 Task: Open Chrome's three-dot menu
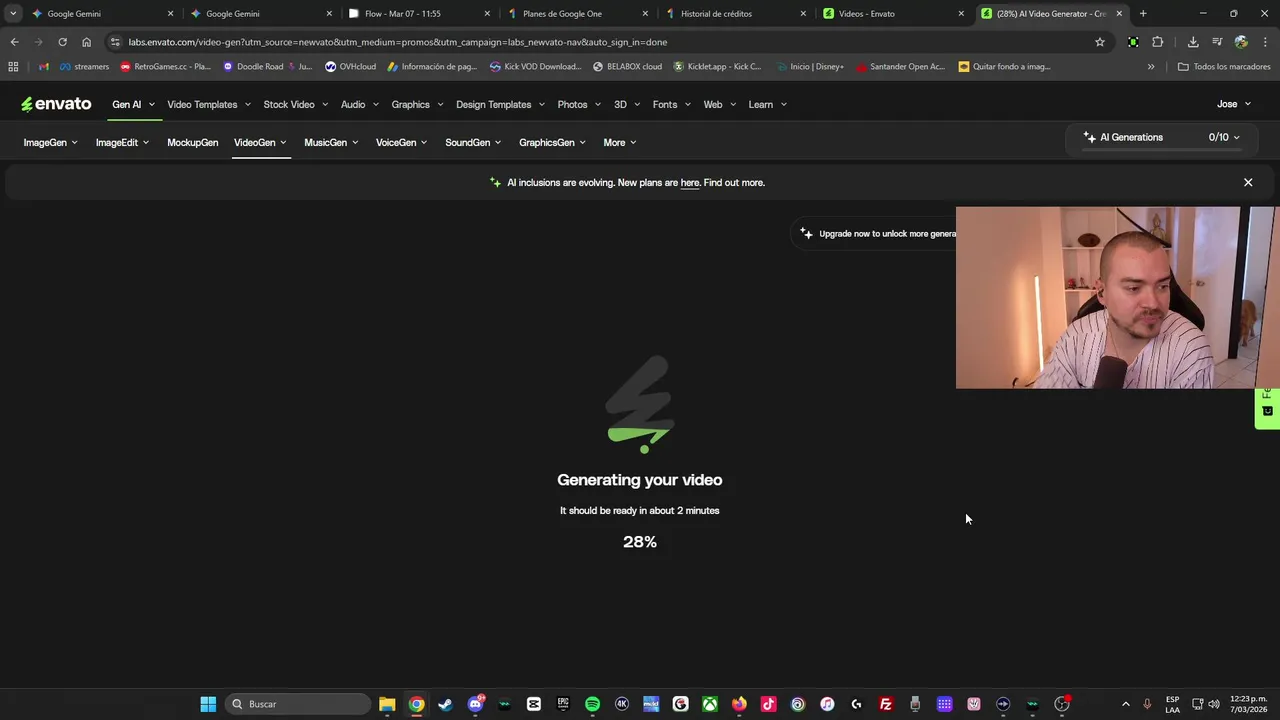(x=1265, y=42)
